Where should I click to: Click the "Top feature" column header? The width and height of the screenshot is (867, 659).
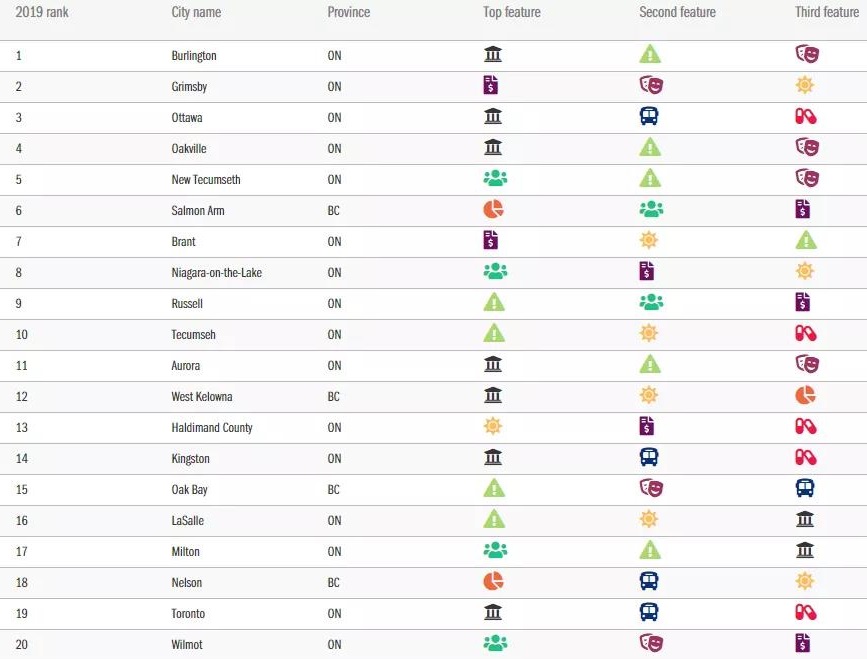pyautogui.click(x=512, y=13)
